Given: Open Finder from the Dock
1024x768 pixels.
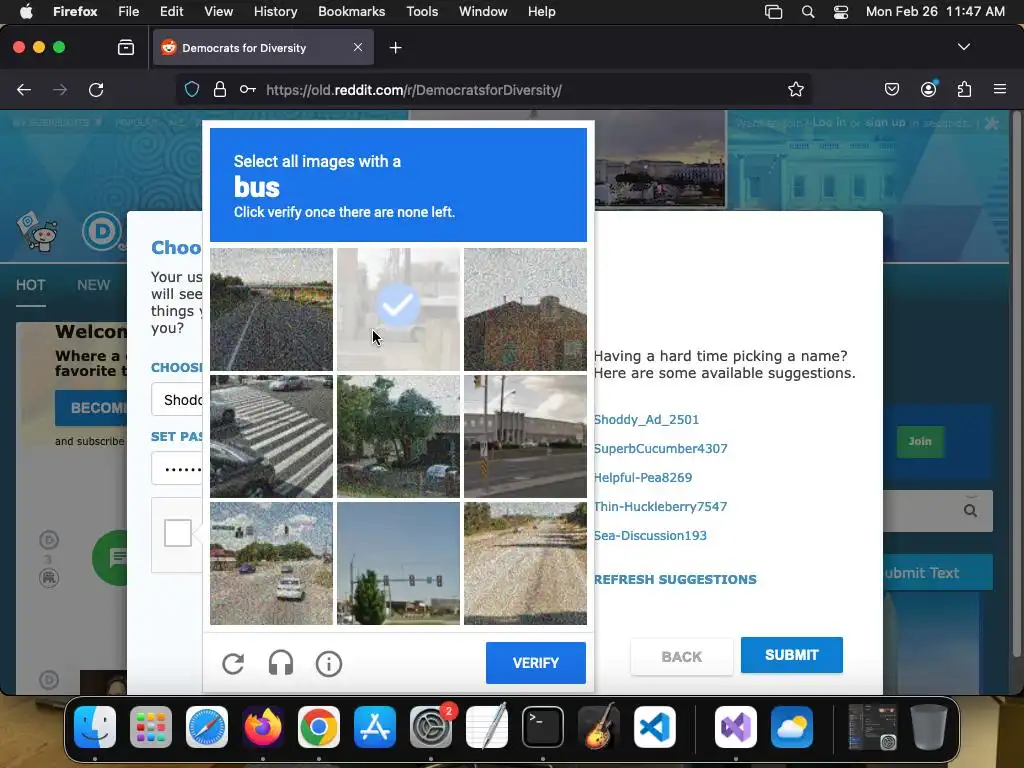Looking at the screenshot, I should (95, 727).
